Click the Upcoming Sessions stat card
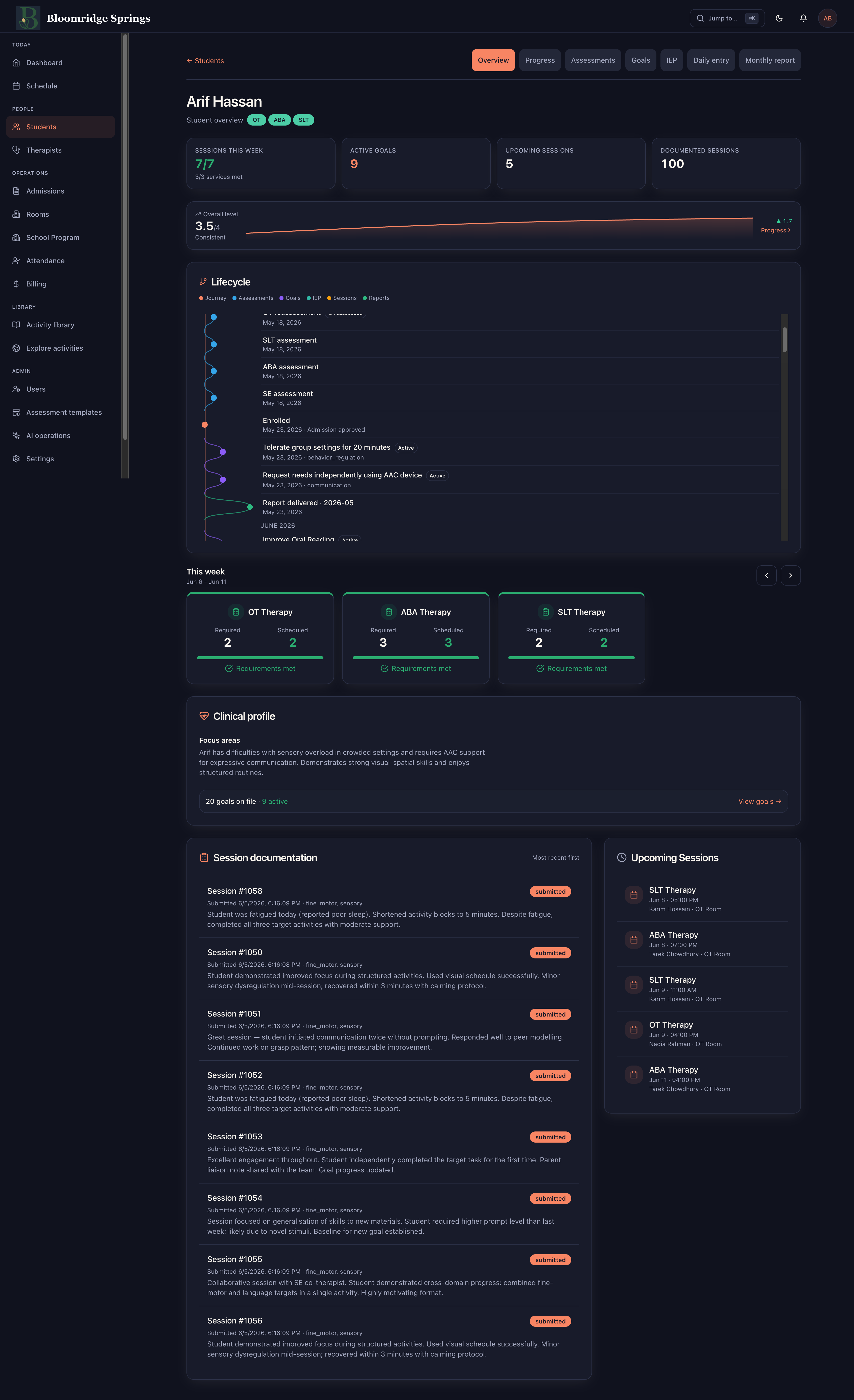The height and width of the screenshot is (1400, 854). [x=571, y=164]
